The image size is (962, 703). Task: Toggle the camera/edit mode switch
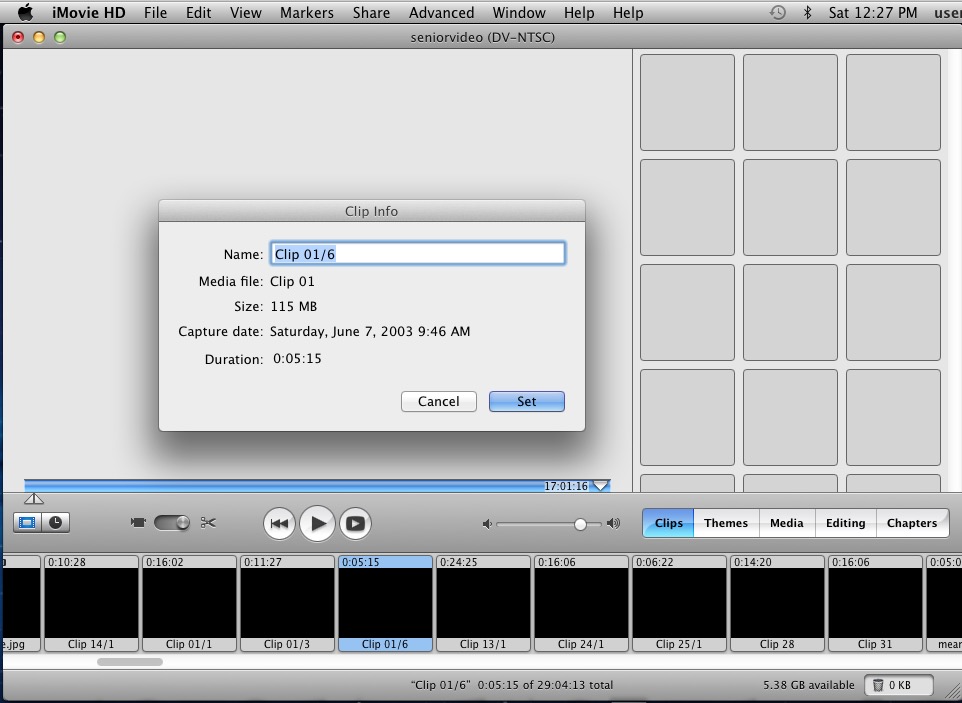click(x=172, y=523)
